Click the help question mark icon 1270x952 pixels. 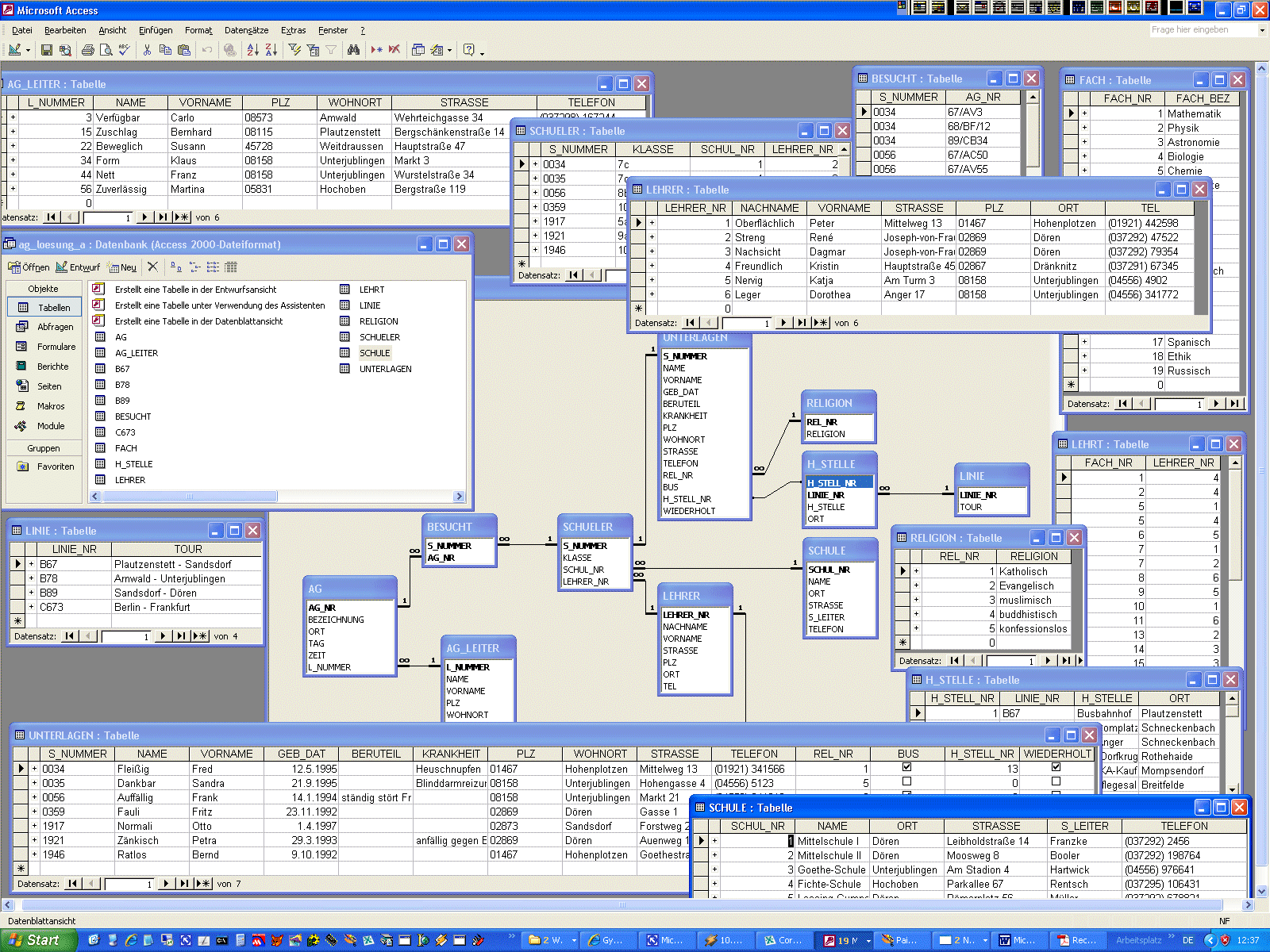468,50
